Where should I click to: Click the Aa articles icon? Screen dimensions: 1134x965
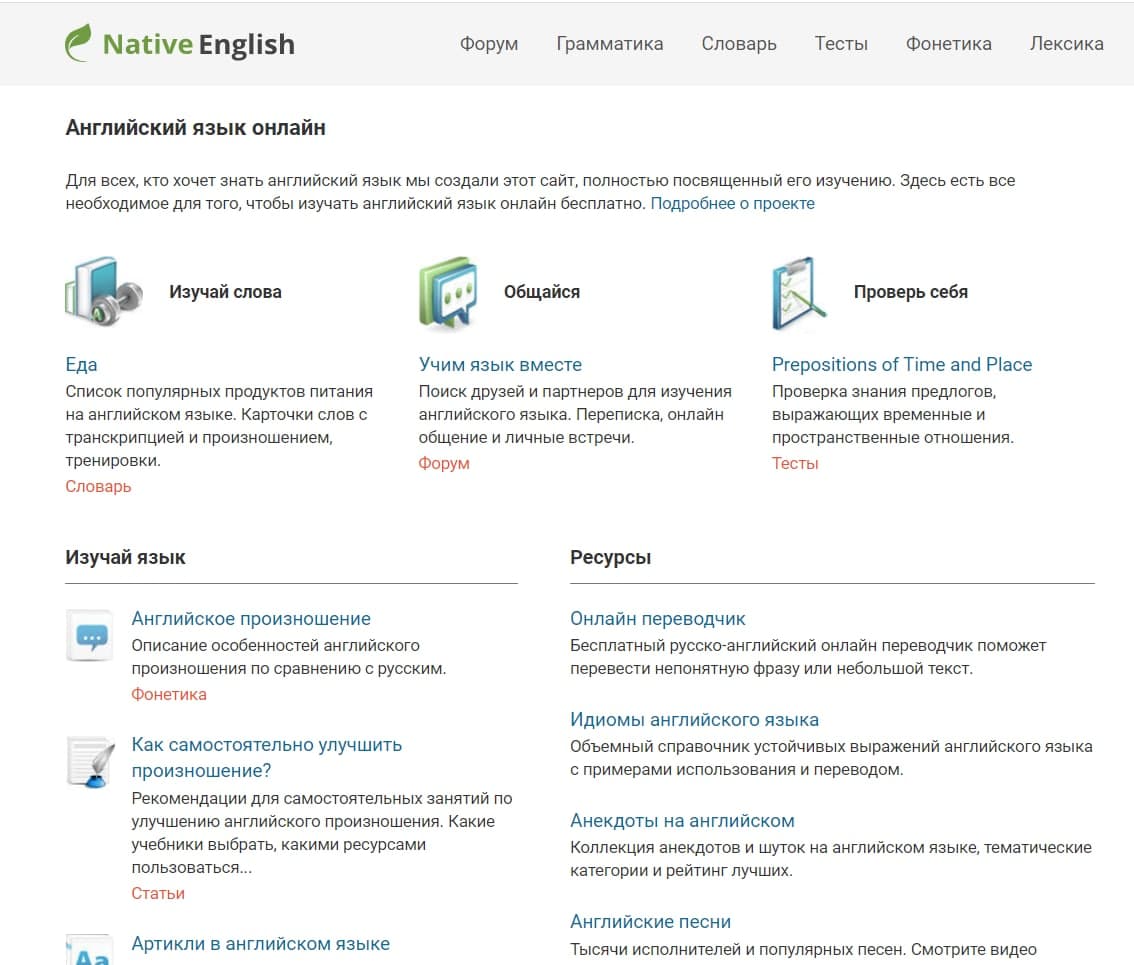[90, 950]
